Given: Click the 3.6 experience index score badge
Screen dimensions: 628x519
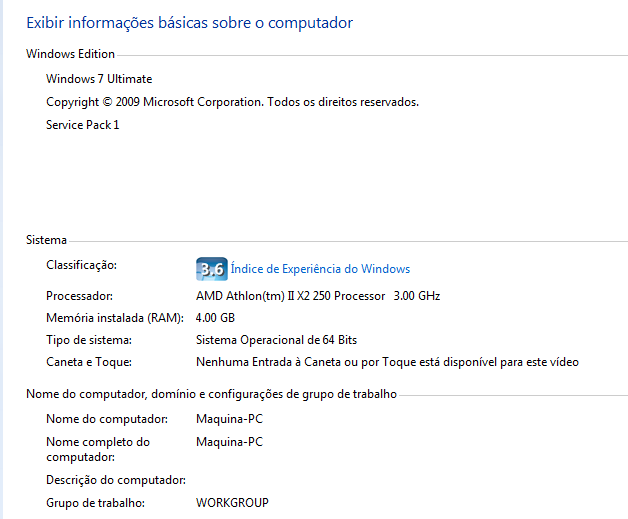Looking at the screenshot, I should point(211,269).
